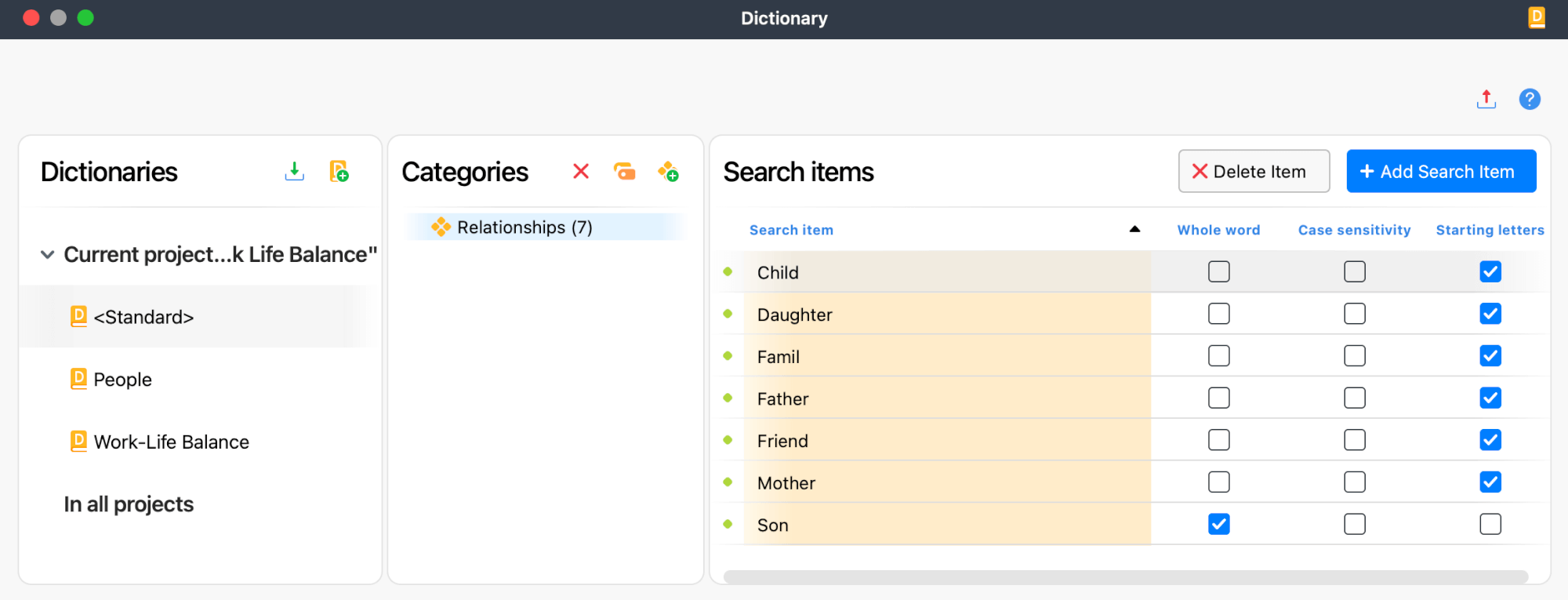Click the Delete Item button

pyautogui.click(x=1254, y=171)
